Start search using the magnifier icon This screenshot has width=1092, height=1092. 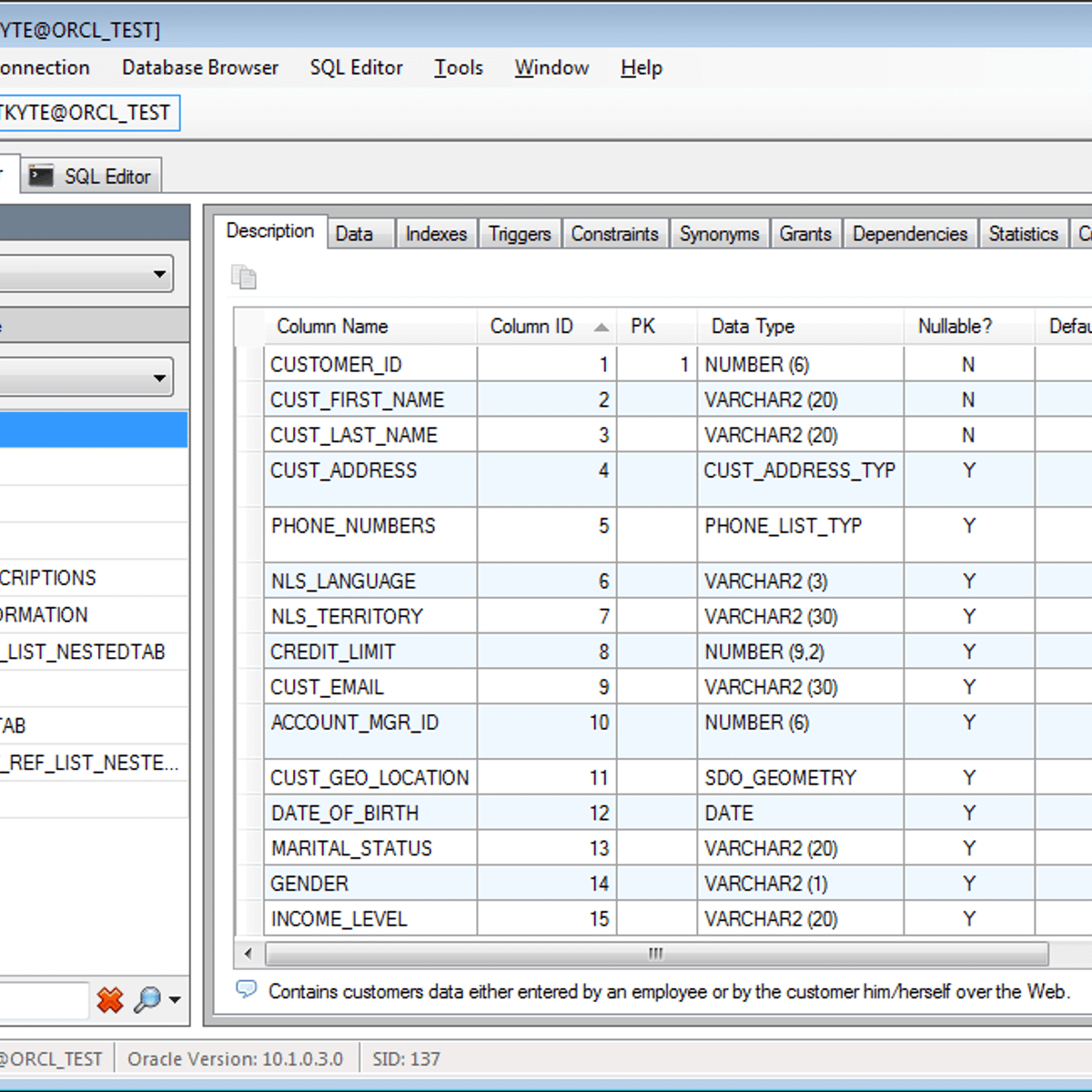147,999
